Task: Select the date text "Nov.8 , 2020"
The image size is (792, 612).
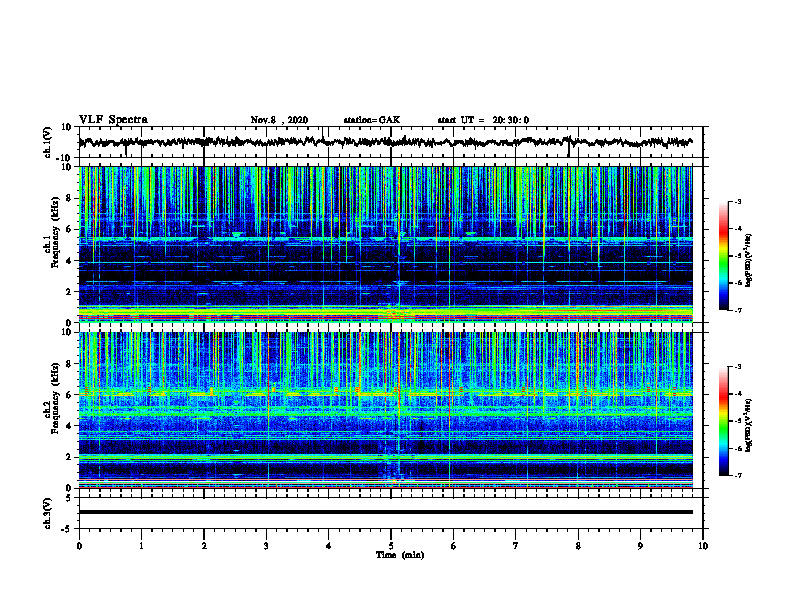Action: 279,120
